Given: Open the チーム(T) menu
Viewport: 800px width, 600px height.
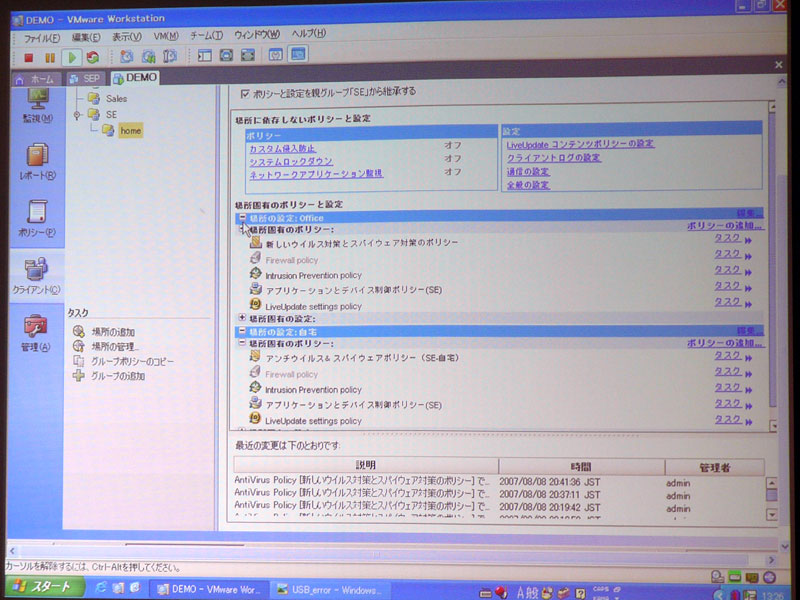Looking at the screenshot, I should 206,36.
